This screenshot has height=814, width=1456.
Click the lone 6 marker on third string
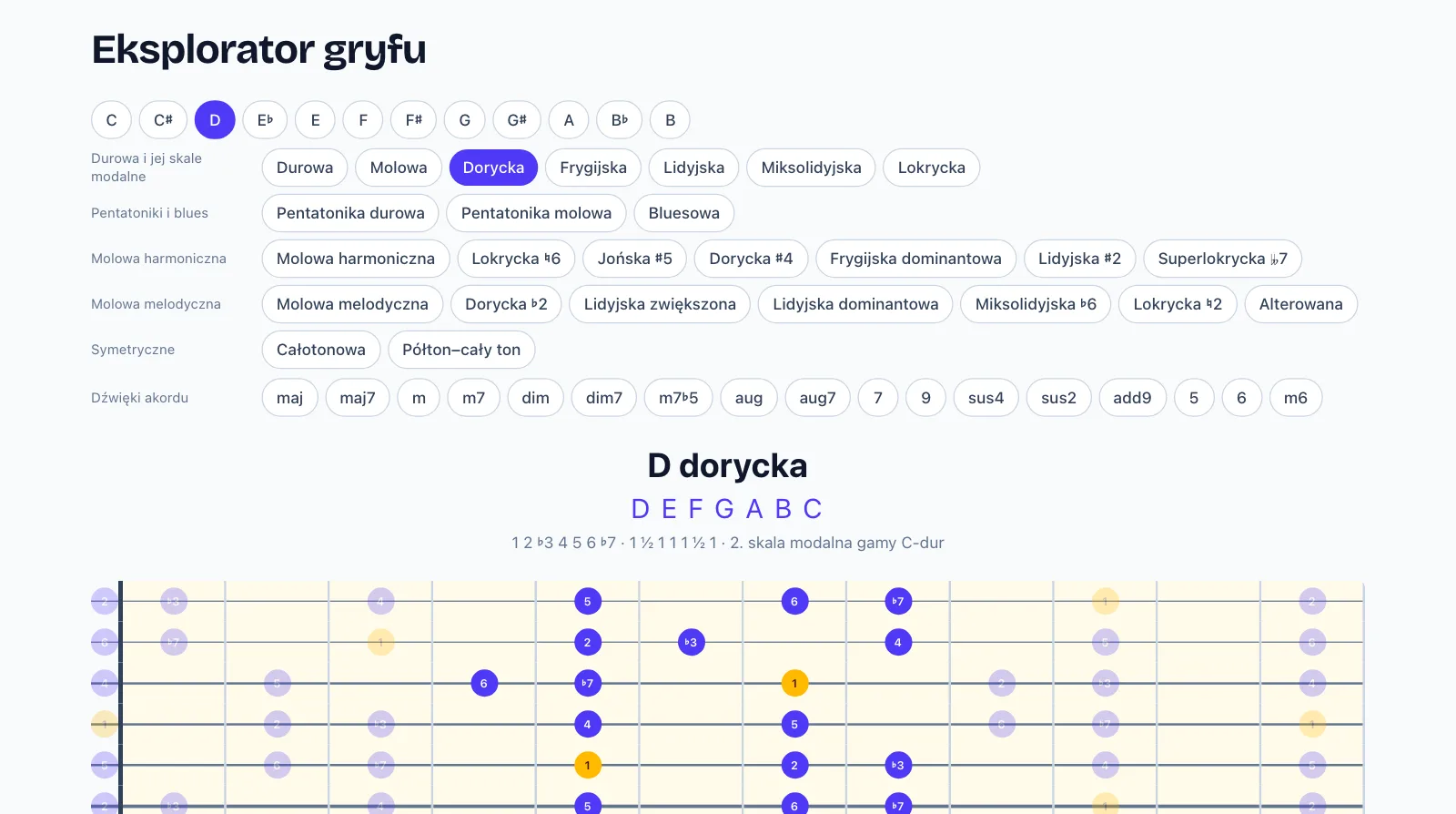click(x=484, y=683)
